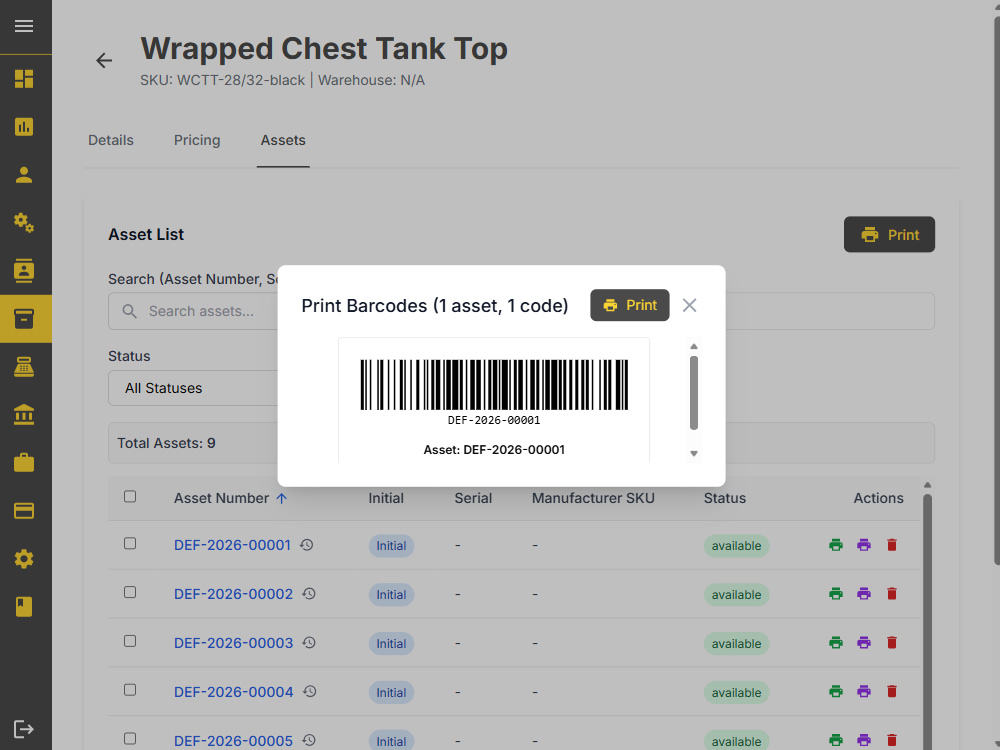Close the Print Barcodes dialog

pos(689,305)
